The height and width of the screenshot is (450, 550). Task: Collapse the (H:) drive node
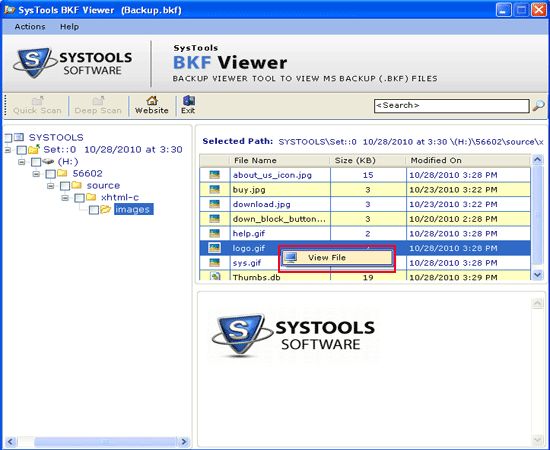[22, 162]
